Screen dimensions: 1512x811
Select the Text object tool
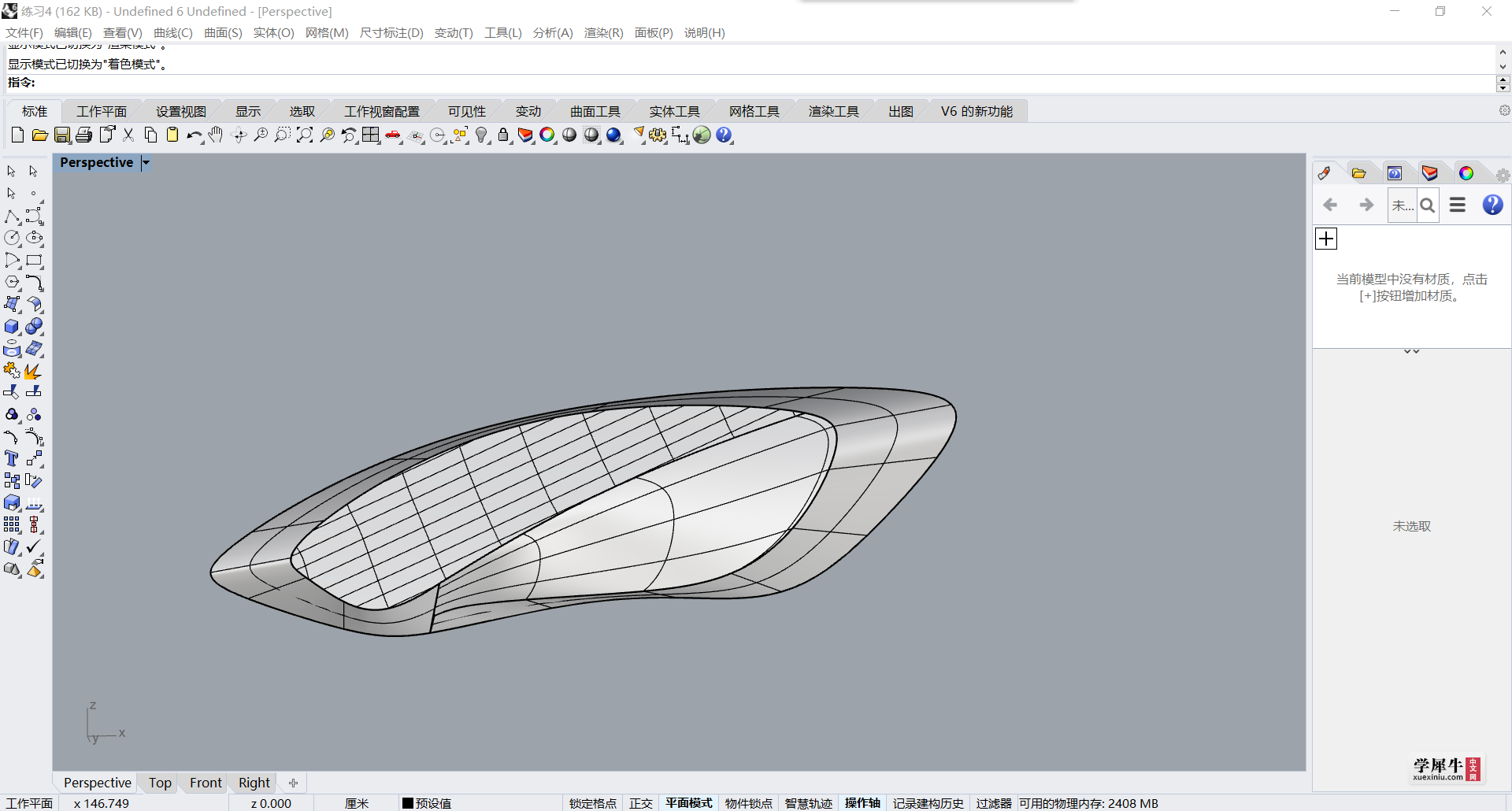pos(12,458)
